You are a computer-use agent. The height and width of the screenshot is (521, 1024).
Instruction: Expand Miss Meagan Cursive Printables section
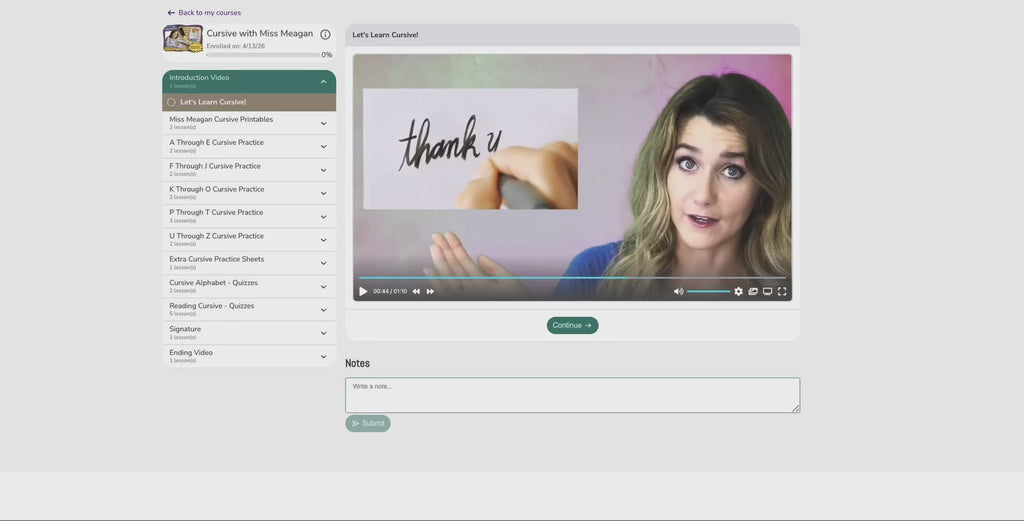[323, 123]
